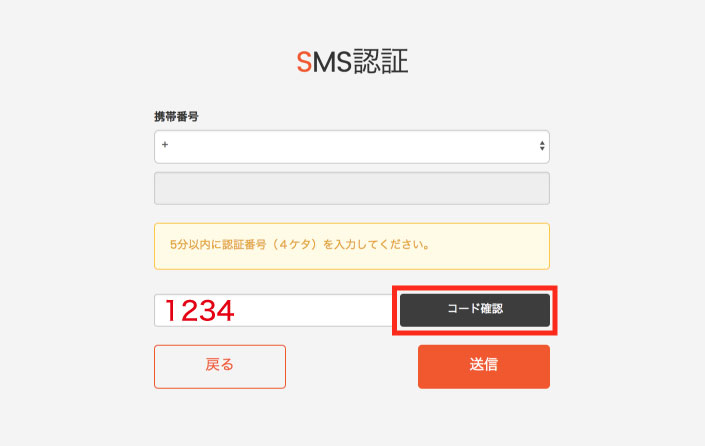Click the yellow 5分以内 notice message
The width and height of the screenshot is (705, 446).
(x=352, y=246)
